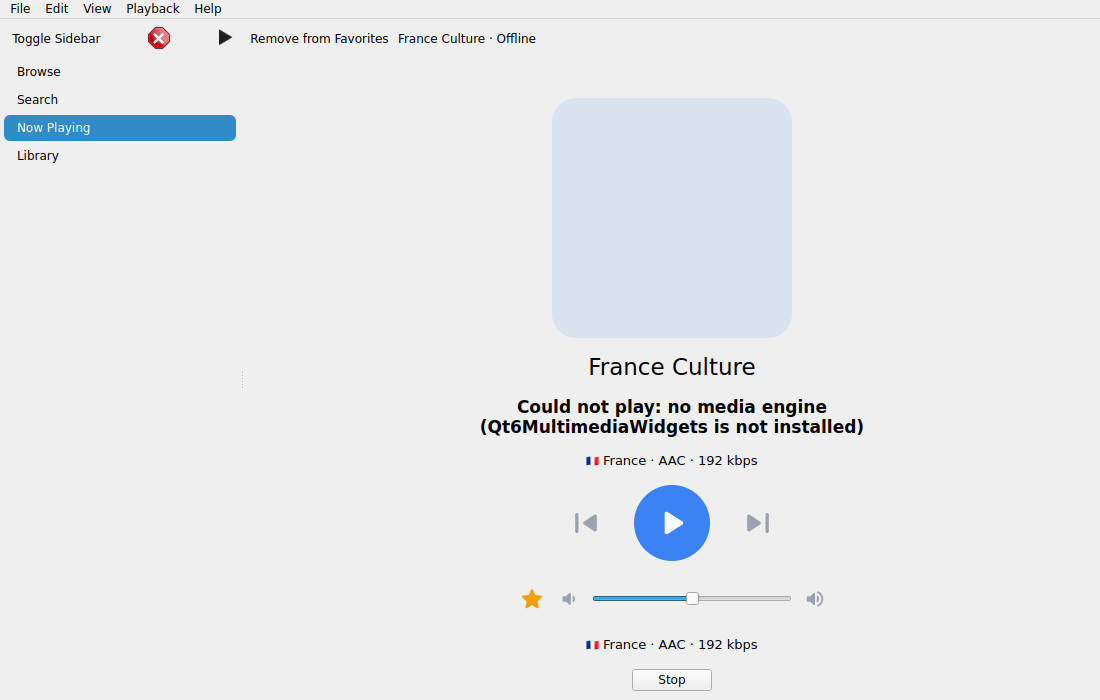The height and width of the screenshot is (700, 1100).
Task: Select Browse in the sidebar
Action: coord(120,72)
